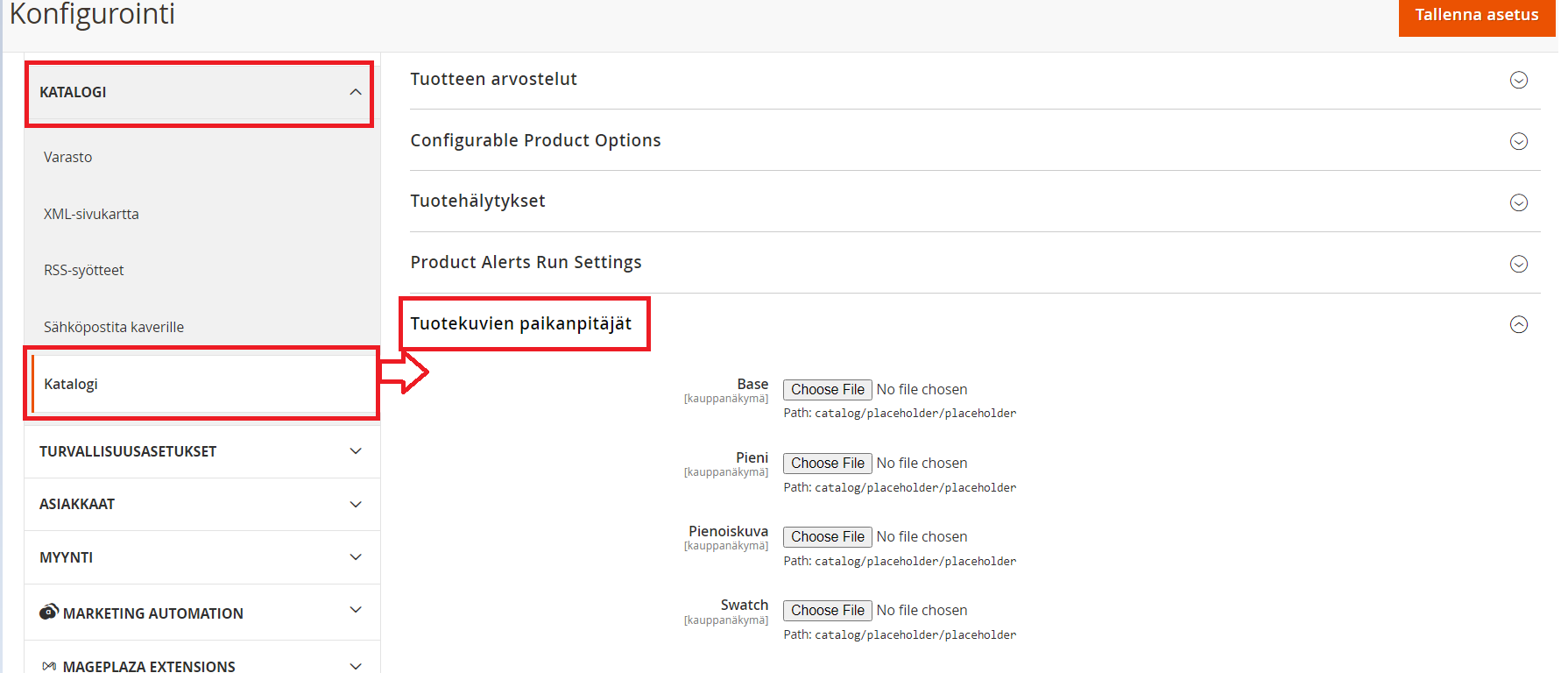Open Sähköpostita kaverille settings
This screenshot has height=673, width=1568.
point(114,327)
